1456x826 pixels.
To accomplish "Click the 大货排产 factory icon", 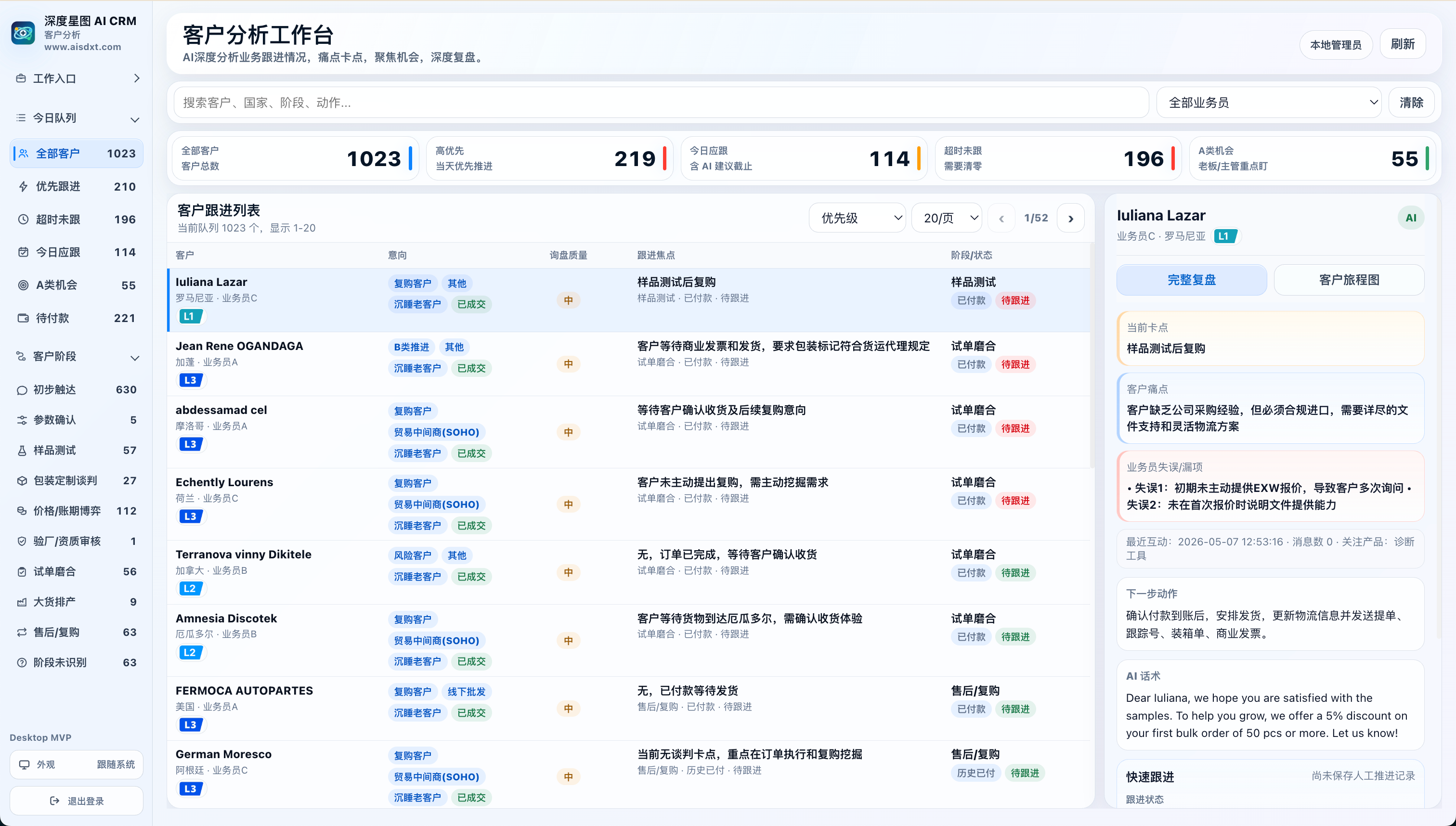I will click(x=22, y=602).
